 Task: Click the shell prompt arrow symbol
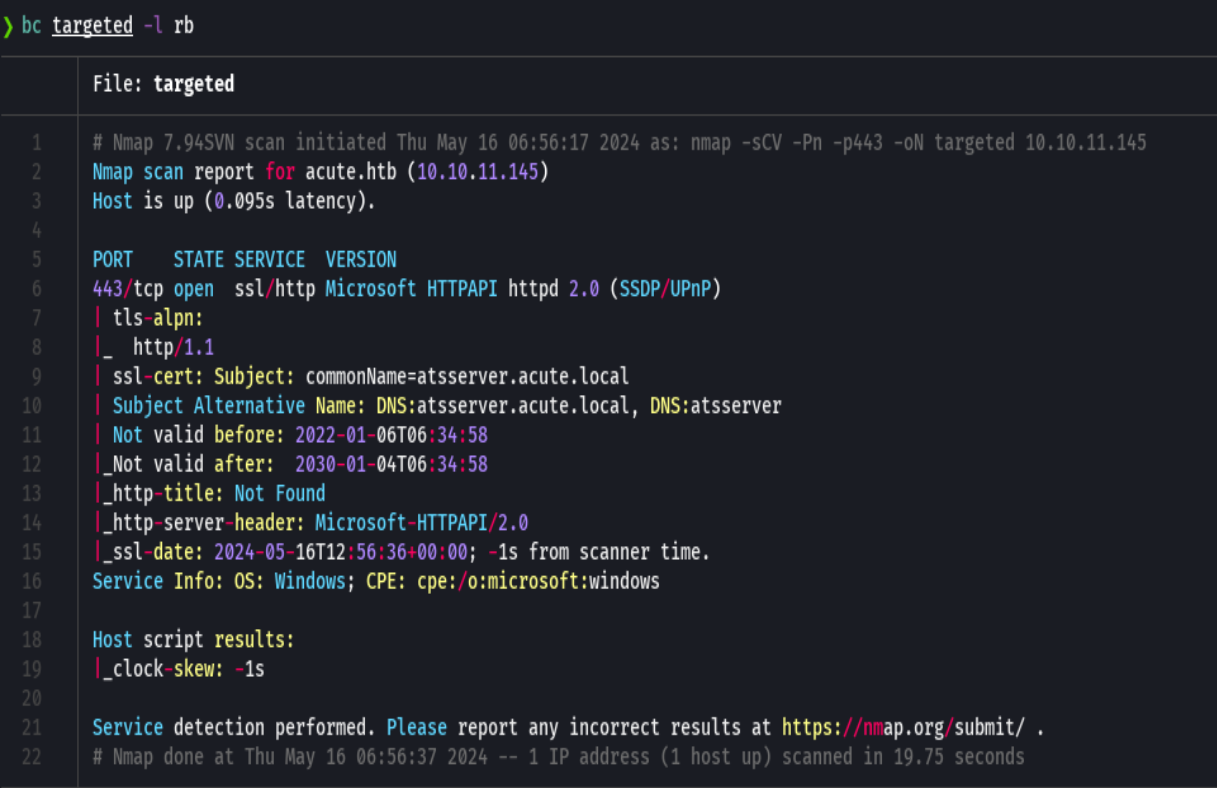tap(9, 25)
